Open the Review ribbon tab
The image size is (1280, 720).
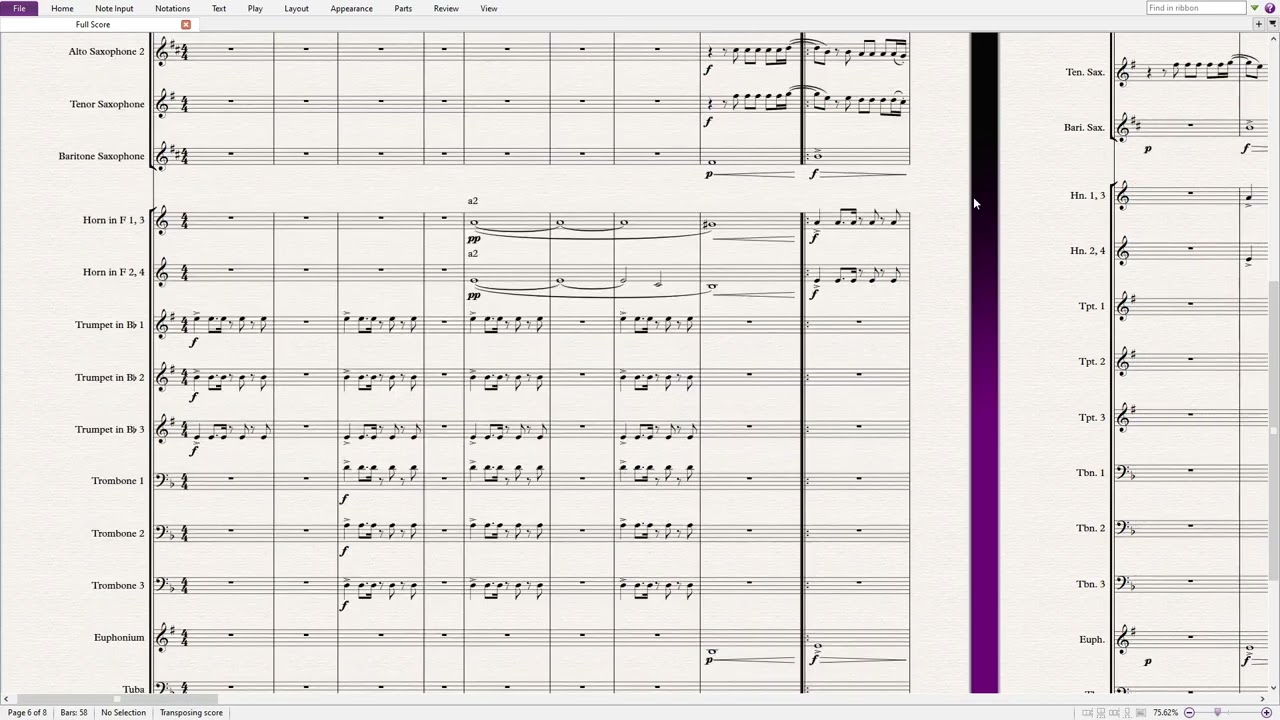[x=446, y=8]
